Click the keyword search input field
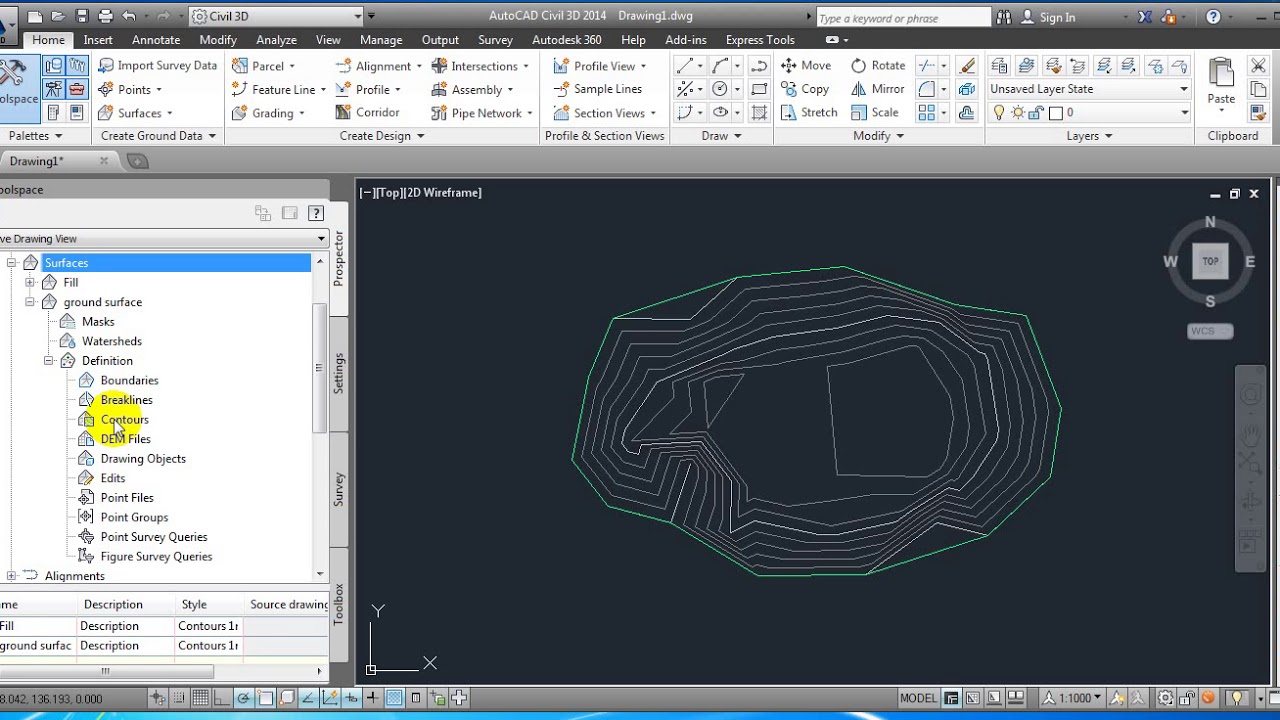Image resolution: width=1280 pixels, height=720 pixels. [903, 18]
